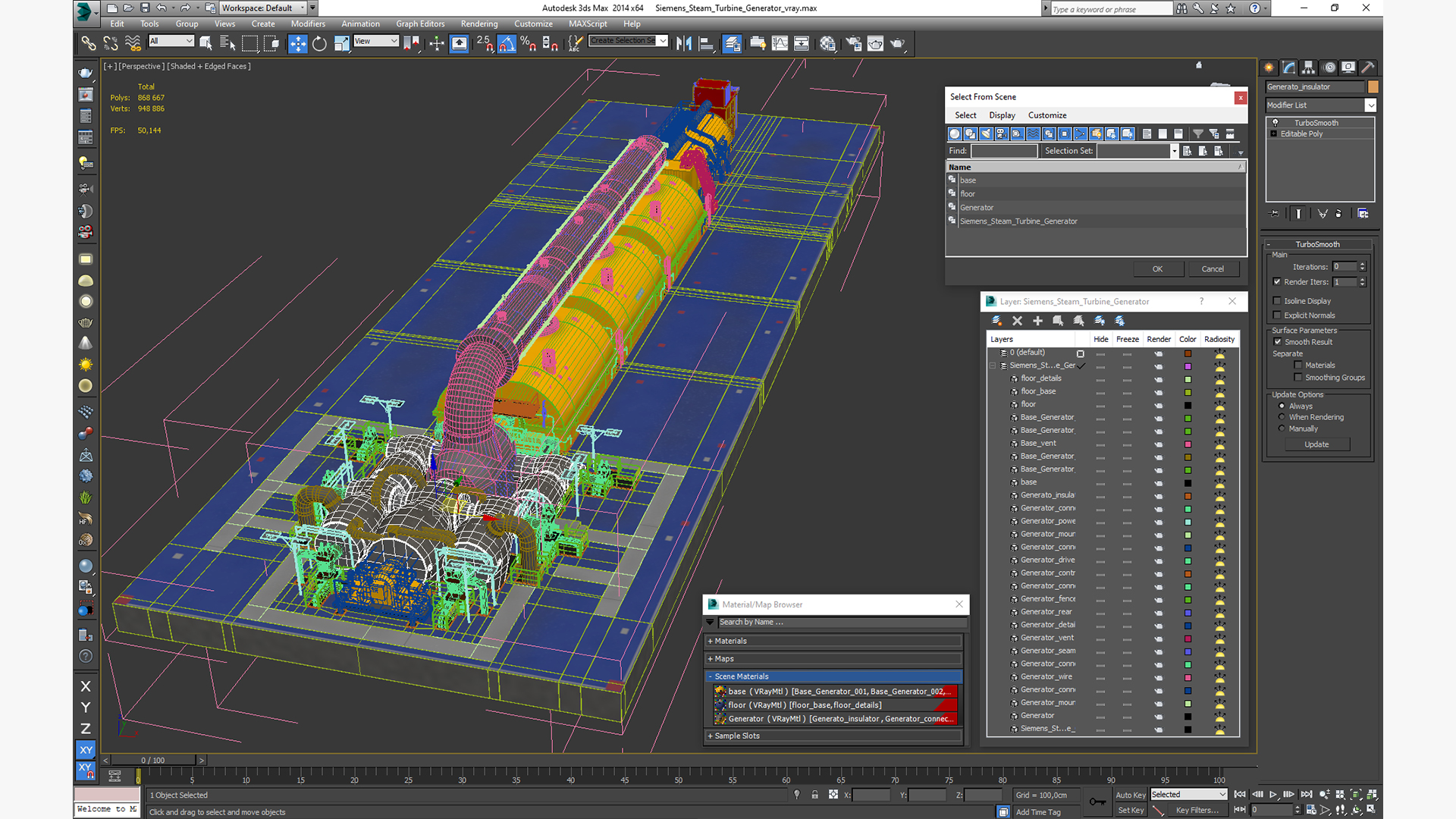Toggle the Smooth Result checkbox
The image size is (1456, 819).
(1277, 342)
